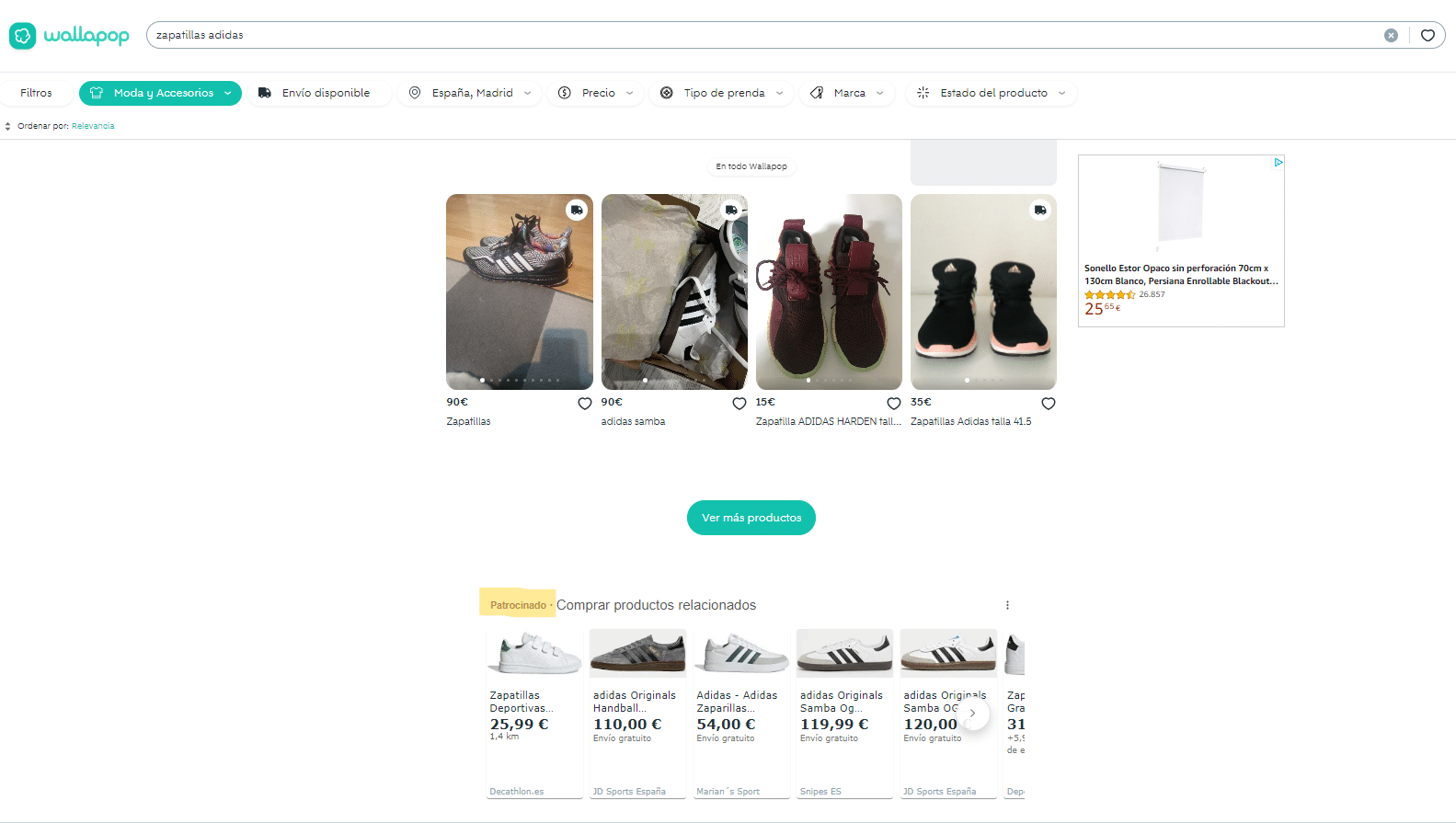1456x823 pixels.
Task: Open Adidas Zaparillas 54,00 € item
Action: click(741, 714)
